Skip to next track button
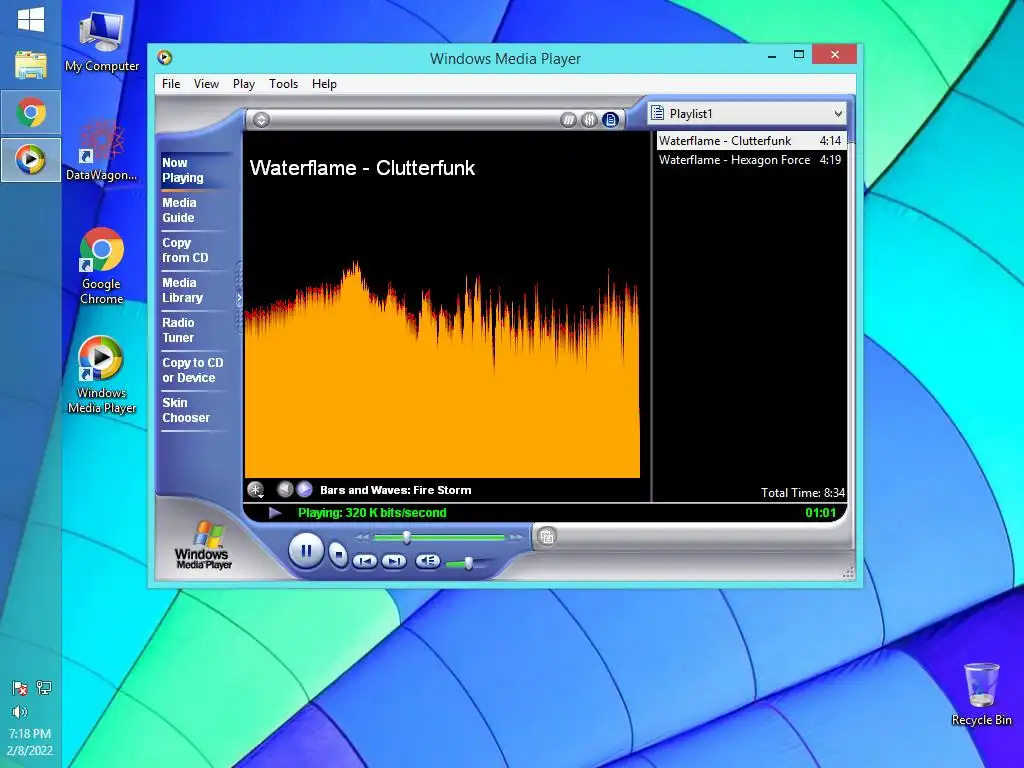 [x=393, y=561]
